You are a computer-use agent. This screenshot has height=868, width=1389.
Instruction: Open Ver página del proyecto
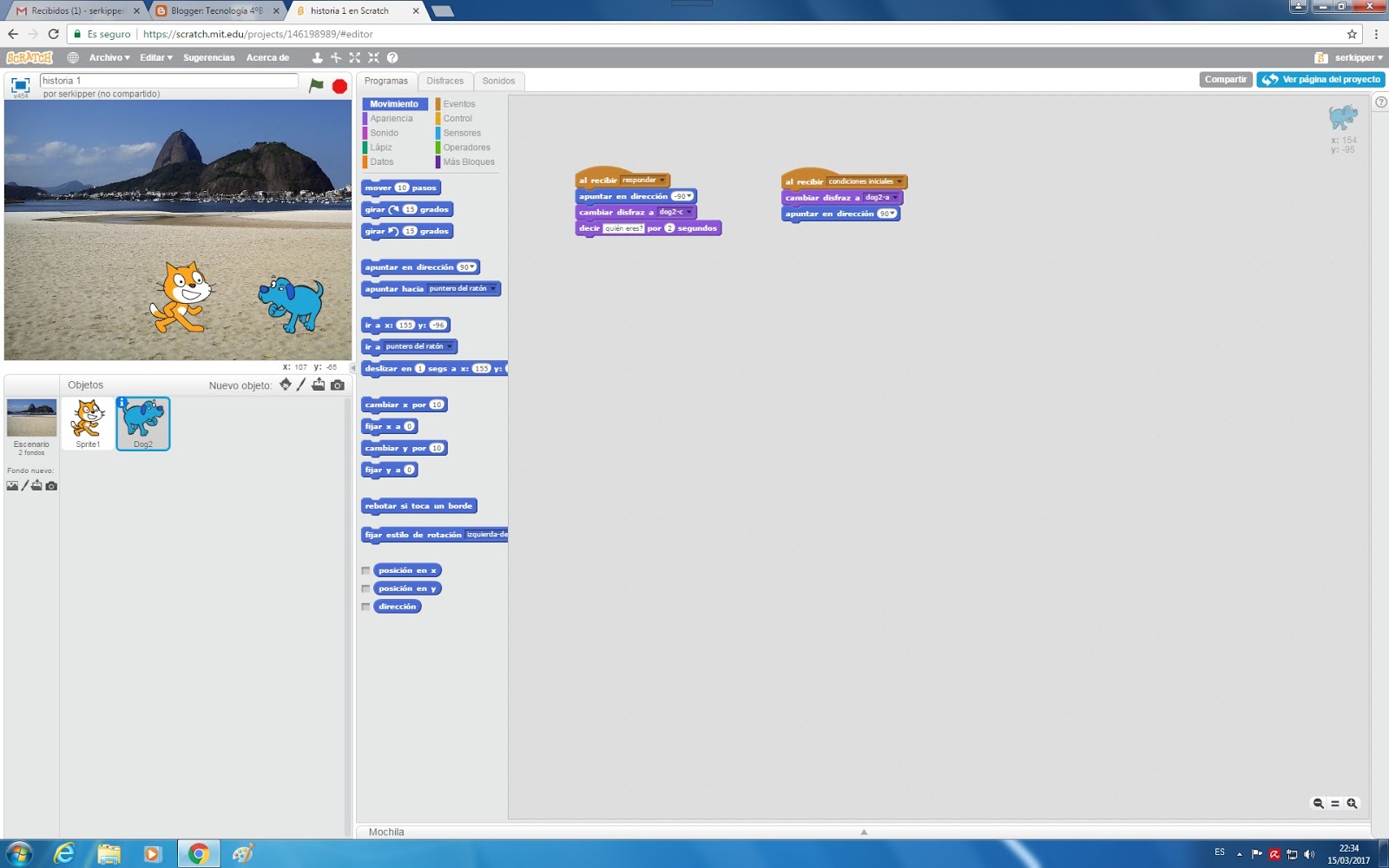[1320, 79]
